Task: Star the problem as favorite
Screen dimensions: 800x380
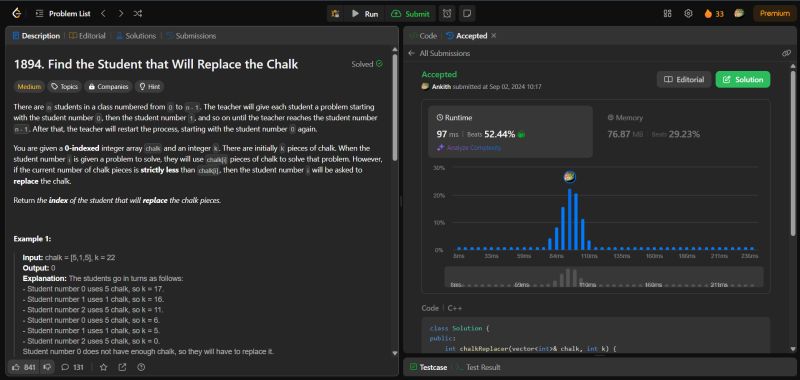Action: coord(104,367)
